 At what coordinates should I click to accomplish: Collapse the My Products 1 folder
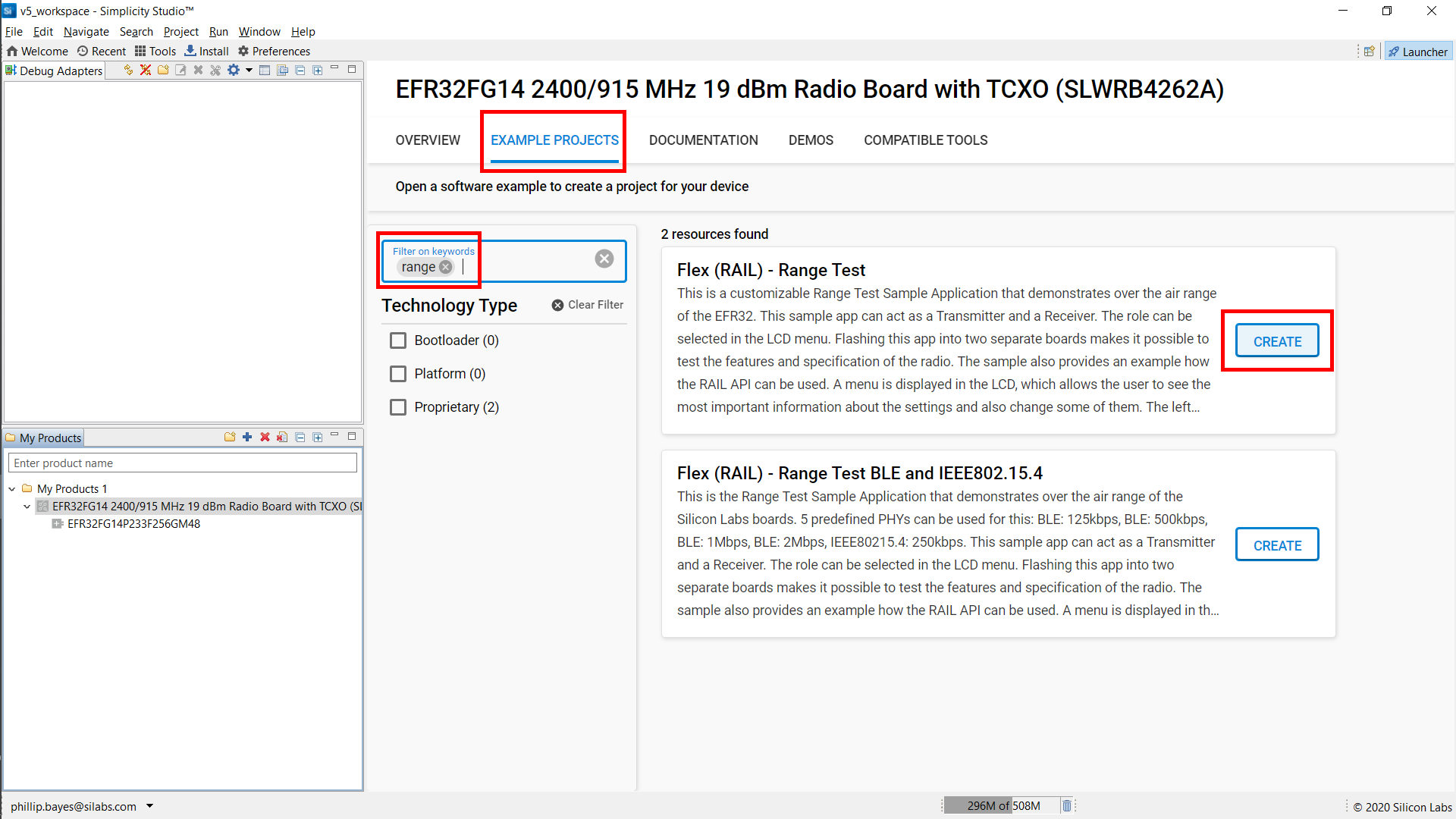click(x=12, y=489)
